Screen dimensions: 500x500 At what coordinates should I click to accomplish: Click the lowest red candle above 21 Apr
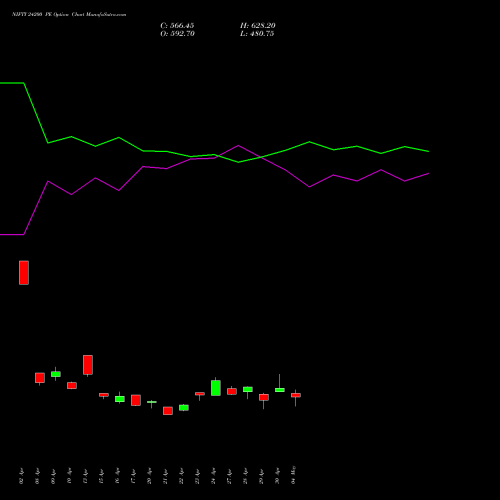click(x=168, y=411)
